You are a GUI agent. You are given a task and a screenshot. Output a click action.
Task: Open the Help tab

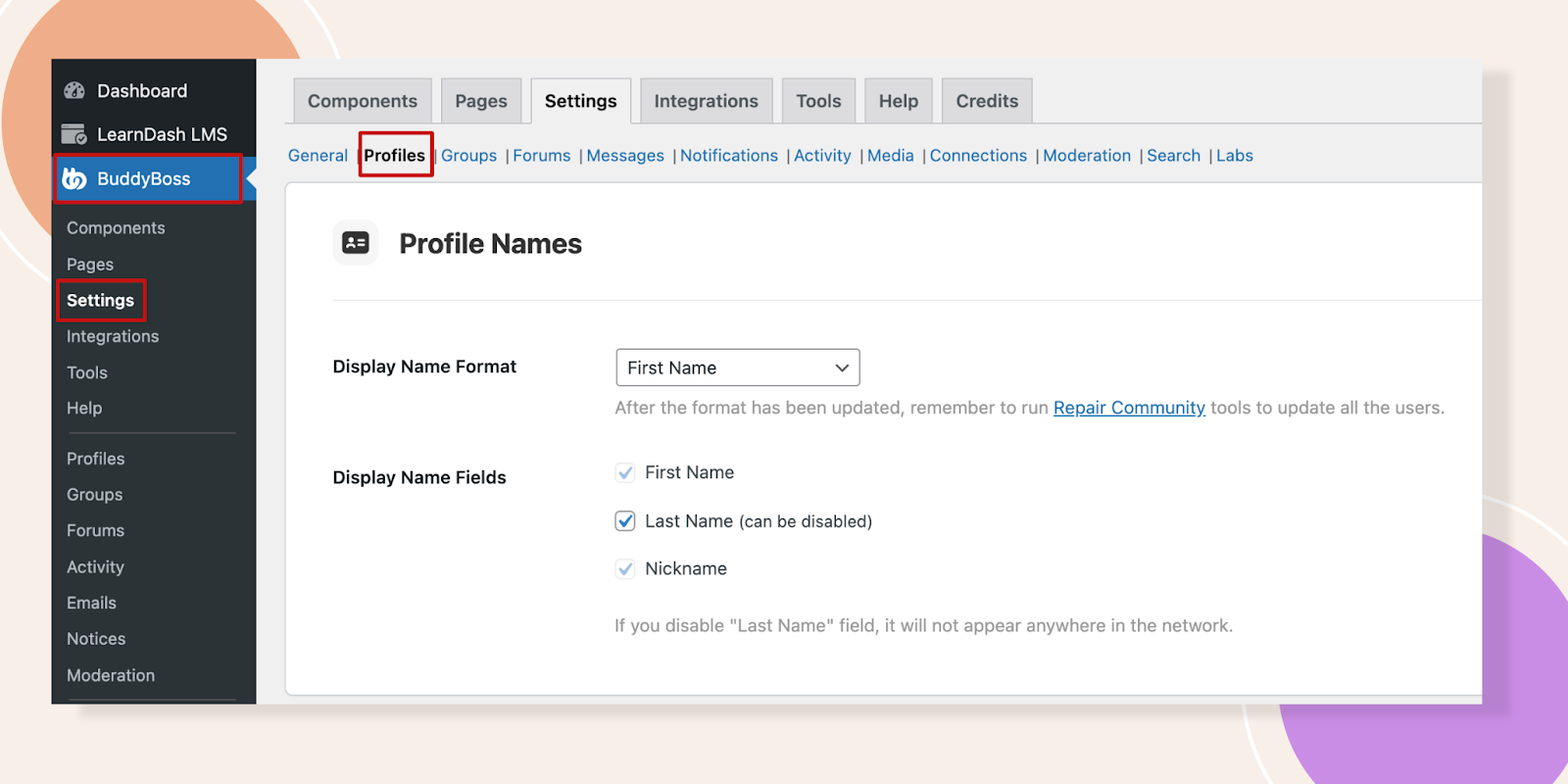click(x=899, y=101)
